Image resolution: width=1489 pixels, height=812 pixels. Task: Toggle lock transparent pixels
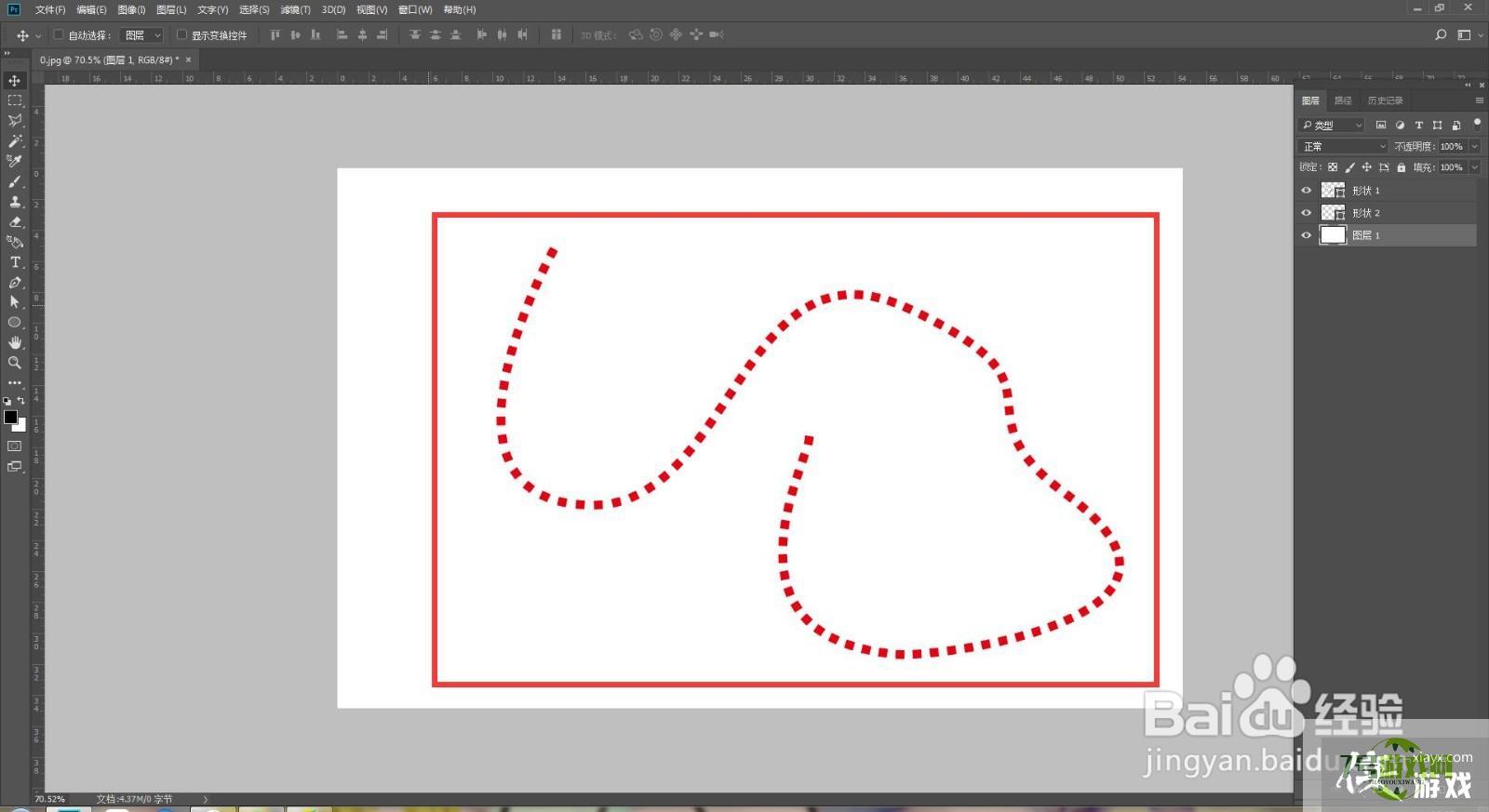click(x=1333, y=167)
